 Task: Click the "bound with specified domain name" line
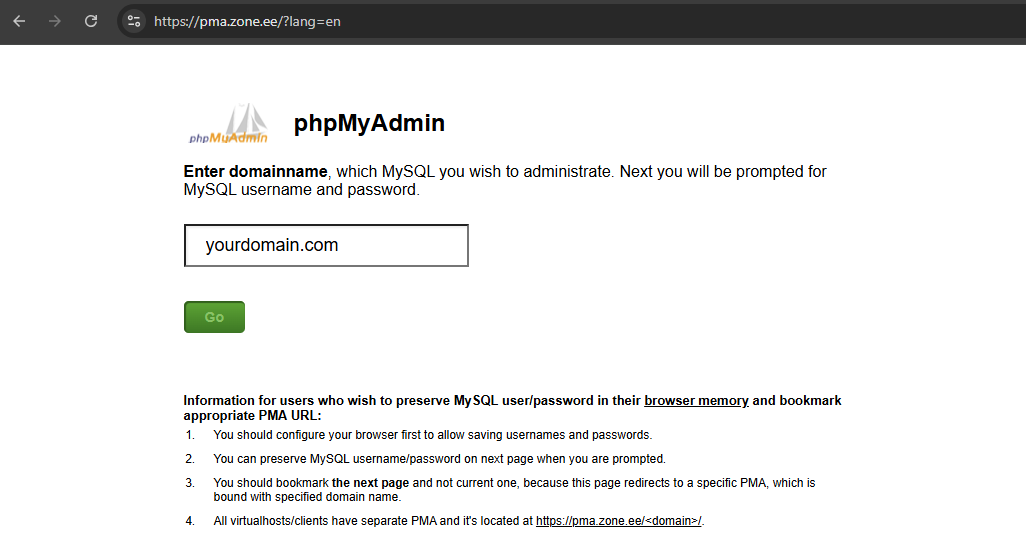click(307, 497)
